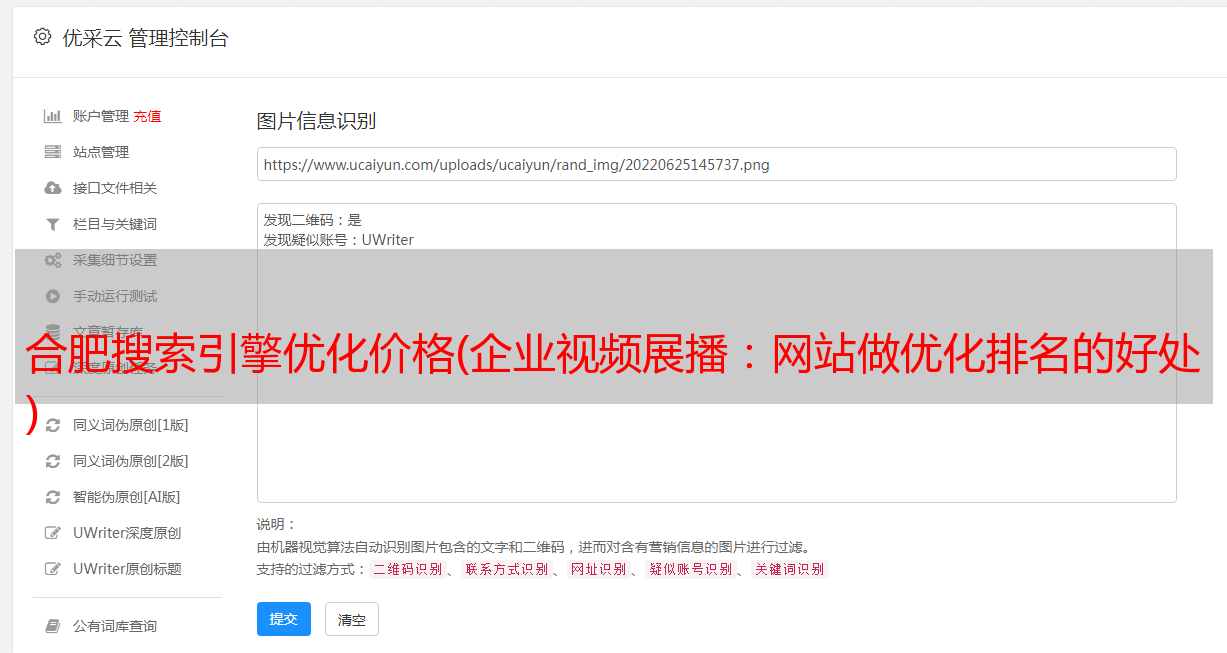Focus the image URL input field

pyautogui.click(x=716, y=164)
